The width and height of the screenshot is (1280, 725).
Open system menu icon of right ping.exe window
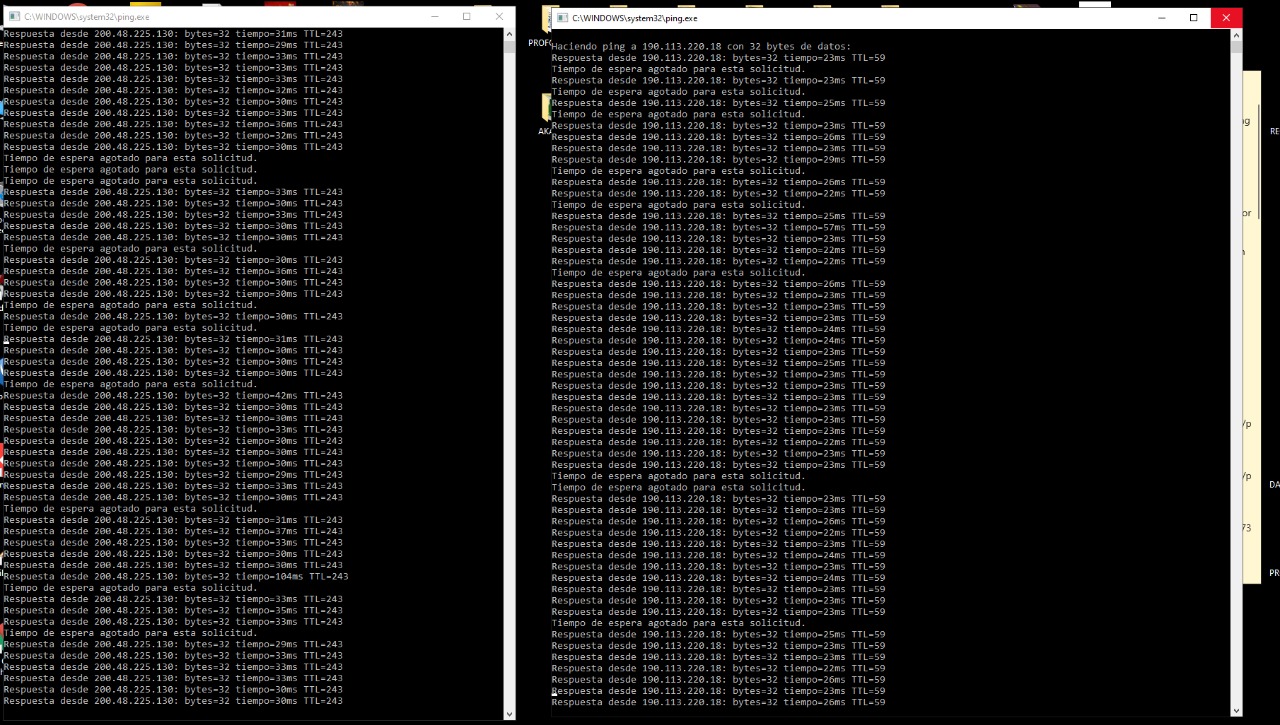[x=562, y=18]
